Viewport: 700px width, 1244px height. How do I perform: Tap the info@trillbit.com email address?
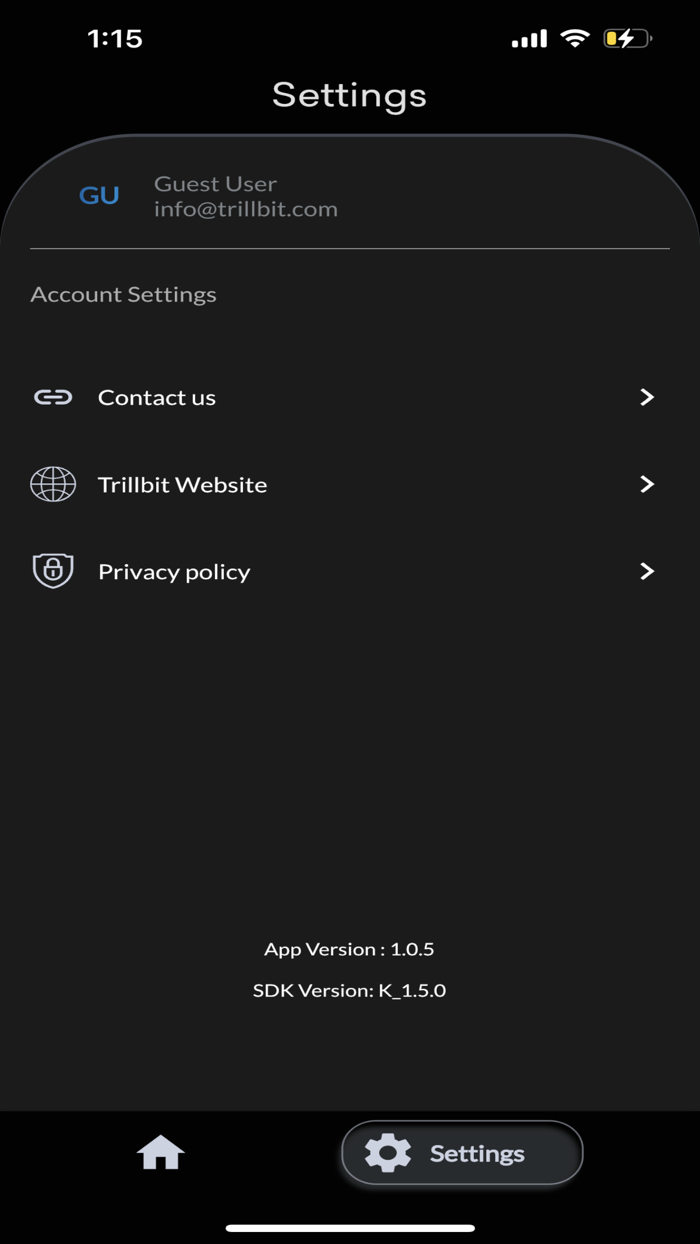click(246, 209)
